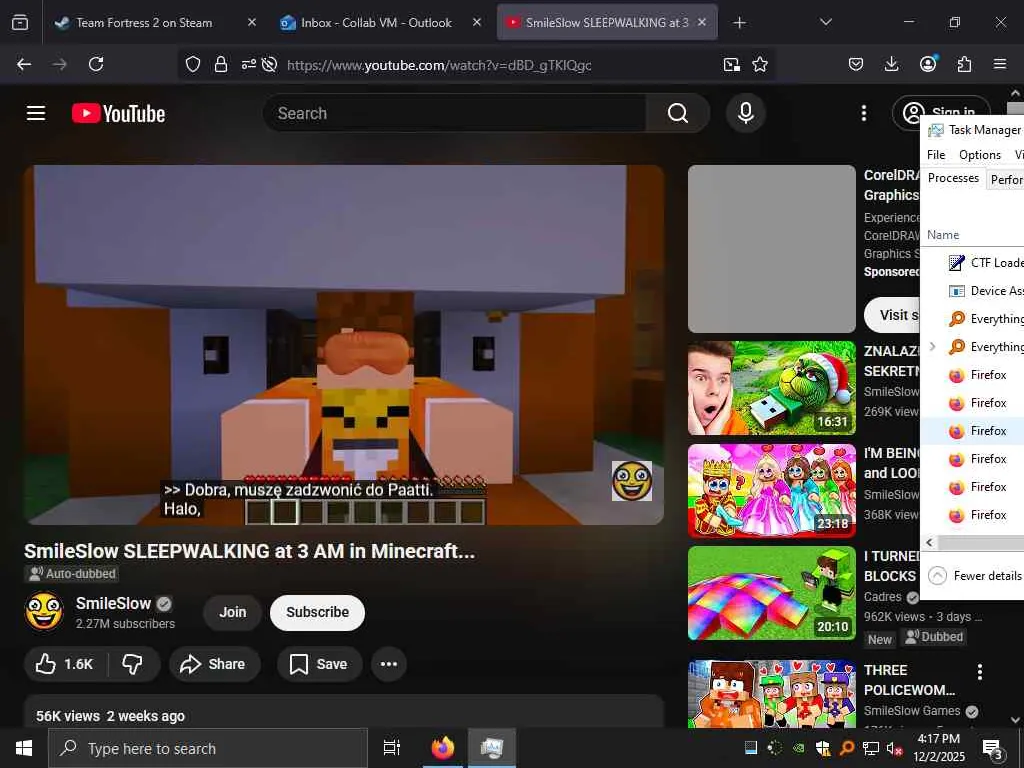Viewport: 1024px width, 768px height.
Task: Select the Device Association row in Task Manager
Action: 972,291
